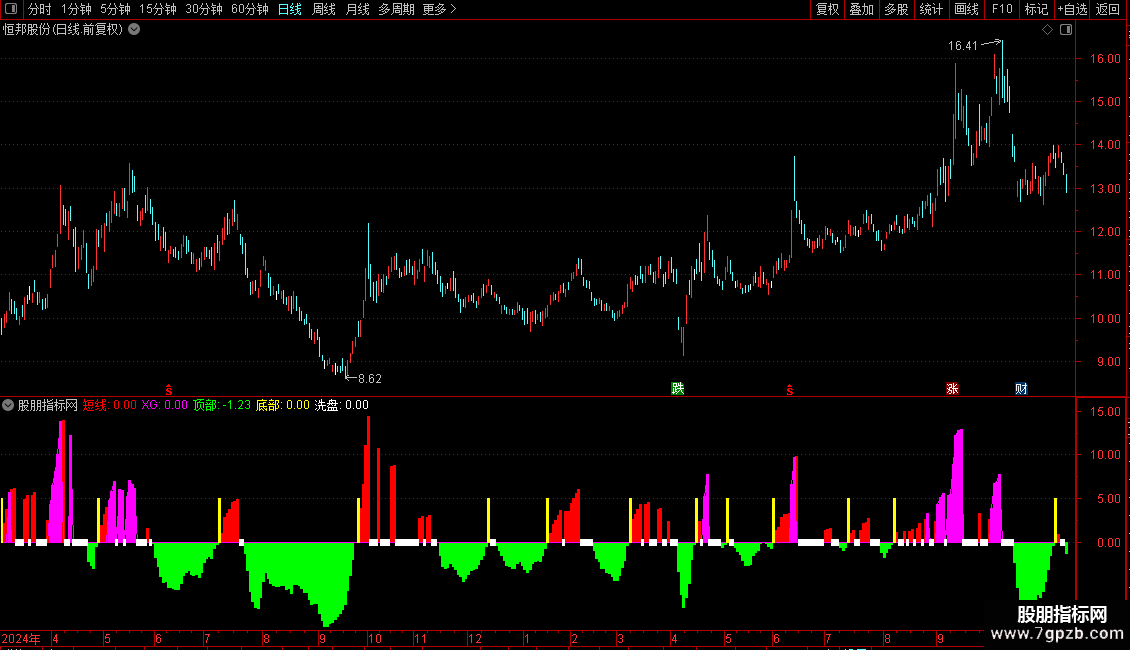Switch to 30分钟 chart period

203,9
